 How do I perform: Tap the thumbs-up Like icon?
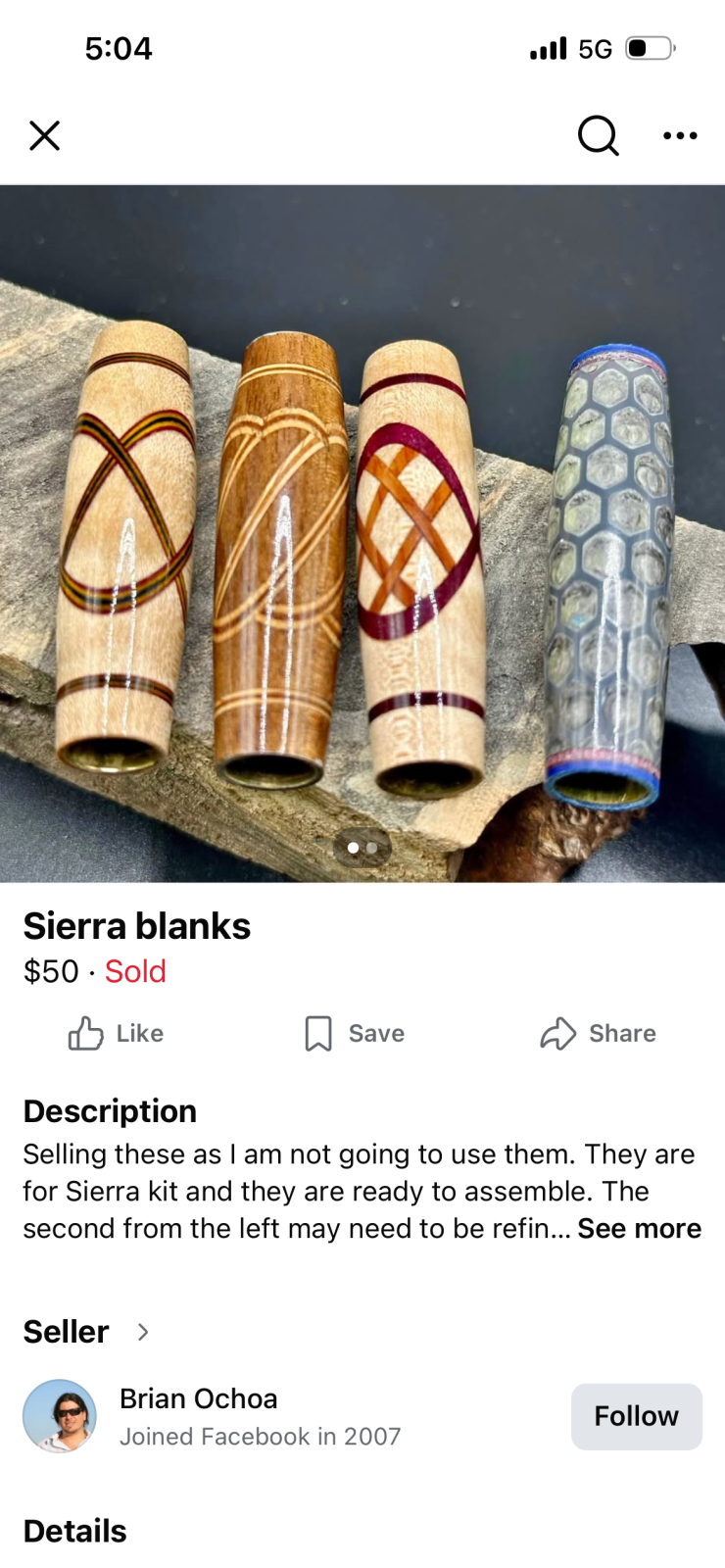click(86, 1034)
